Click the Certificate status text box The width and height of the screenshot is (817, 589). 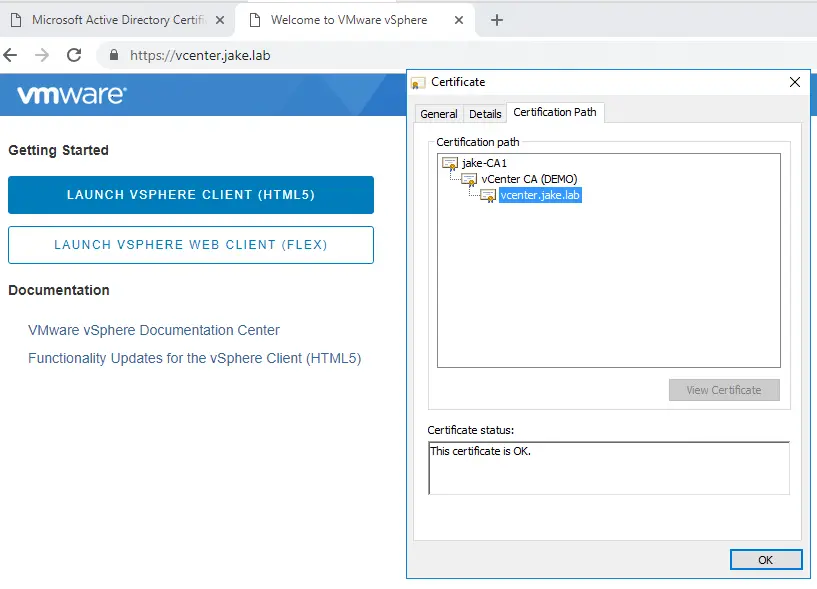(609, 468)
